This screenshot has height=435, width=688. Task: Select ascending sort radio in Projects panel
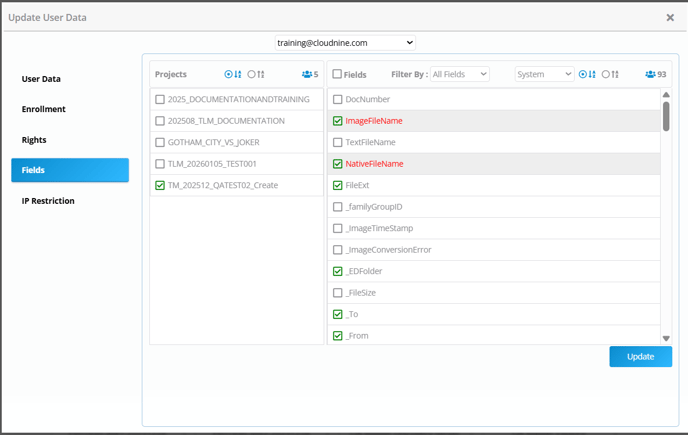coord(228,74)
